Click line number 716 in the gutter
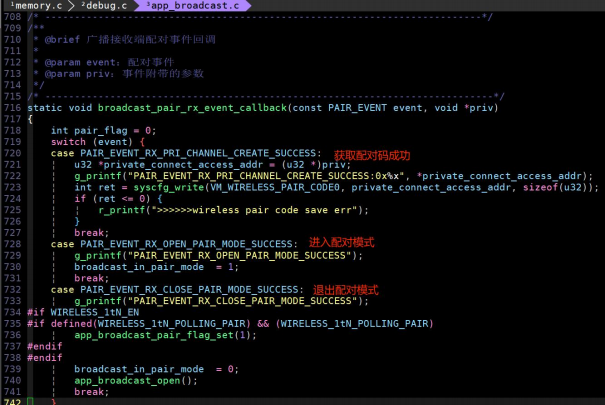Viewport: 605px width, 405px height. click(12, 108)
